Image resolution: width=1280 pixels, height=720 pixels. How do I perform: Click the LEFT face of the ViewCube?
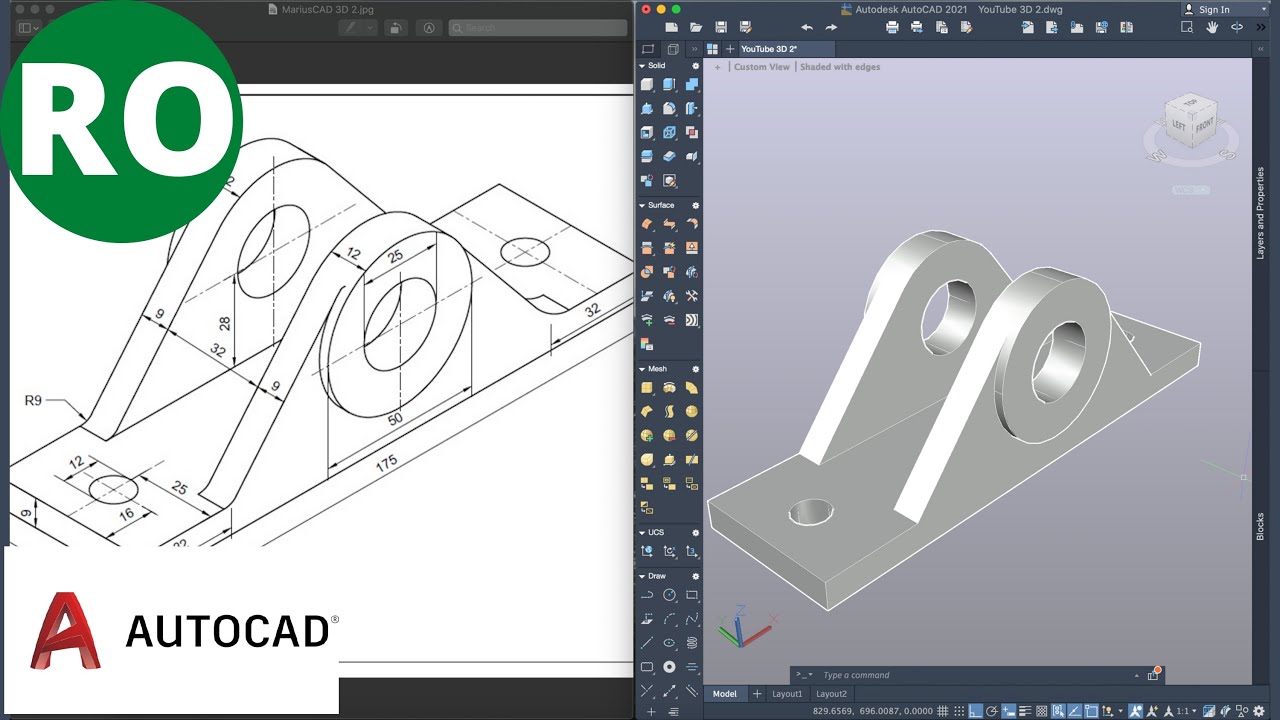tap(1180, 125)
